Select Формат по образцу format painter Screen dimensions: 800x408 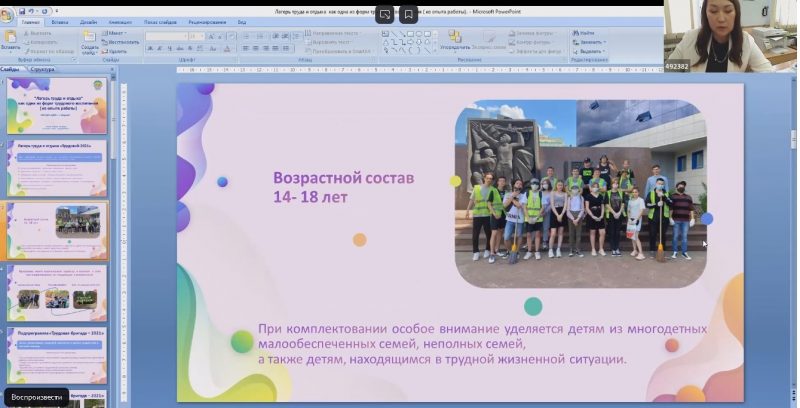[x=49, y=51]
